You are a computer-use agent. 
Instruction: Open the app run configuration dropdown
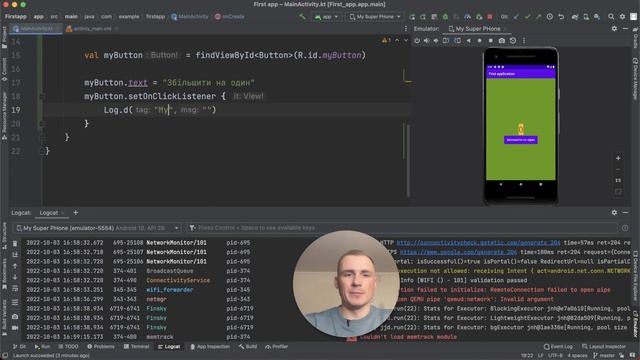[x=327, y=17]
